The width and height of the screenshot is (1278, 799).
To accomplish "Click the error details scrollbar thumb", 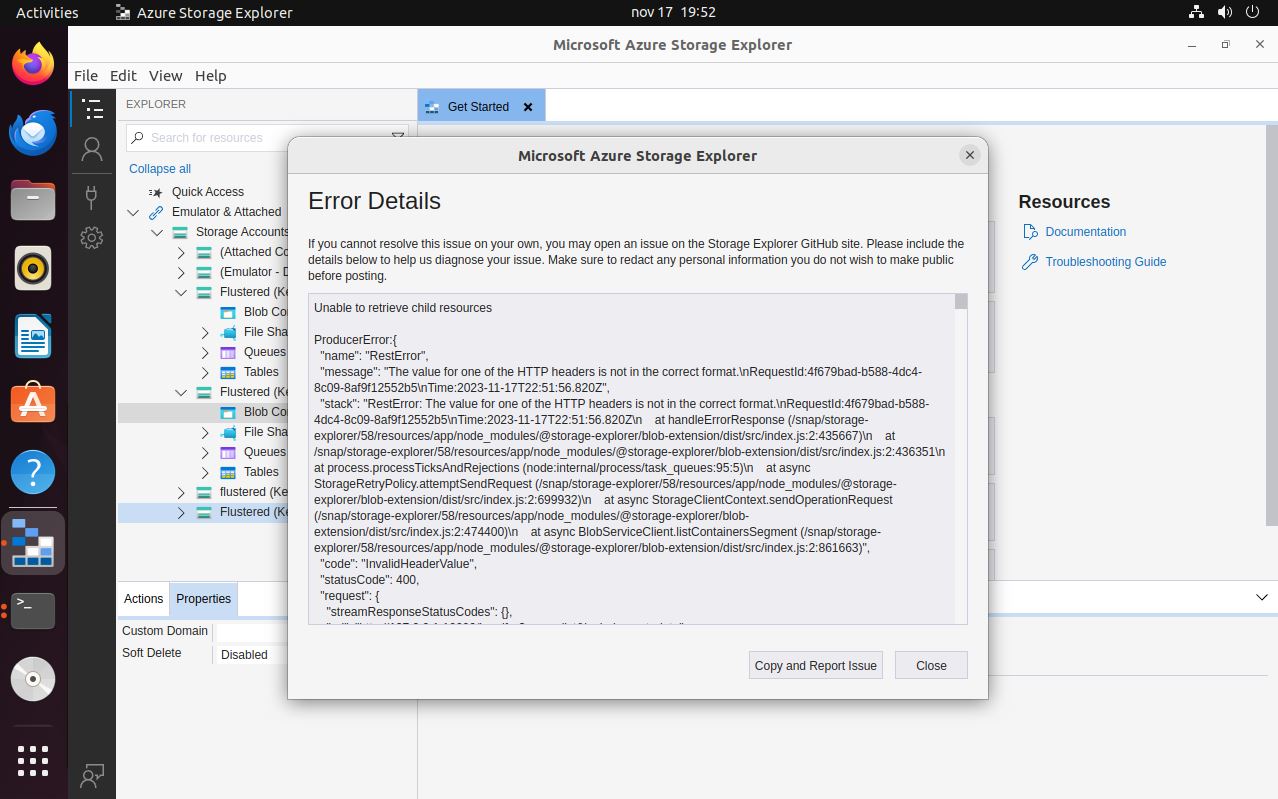I will 961,301.
